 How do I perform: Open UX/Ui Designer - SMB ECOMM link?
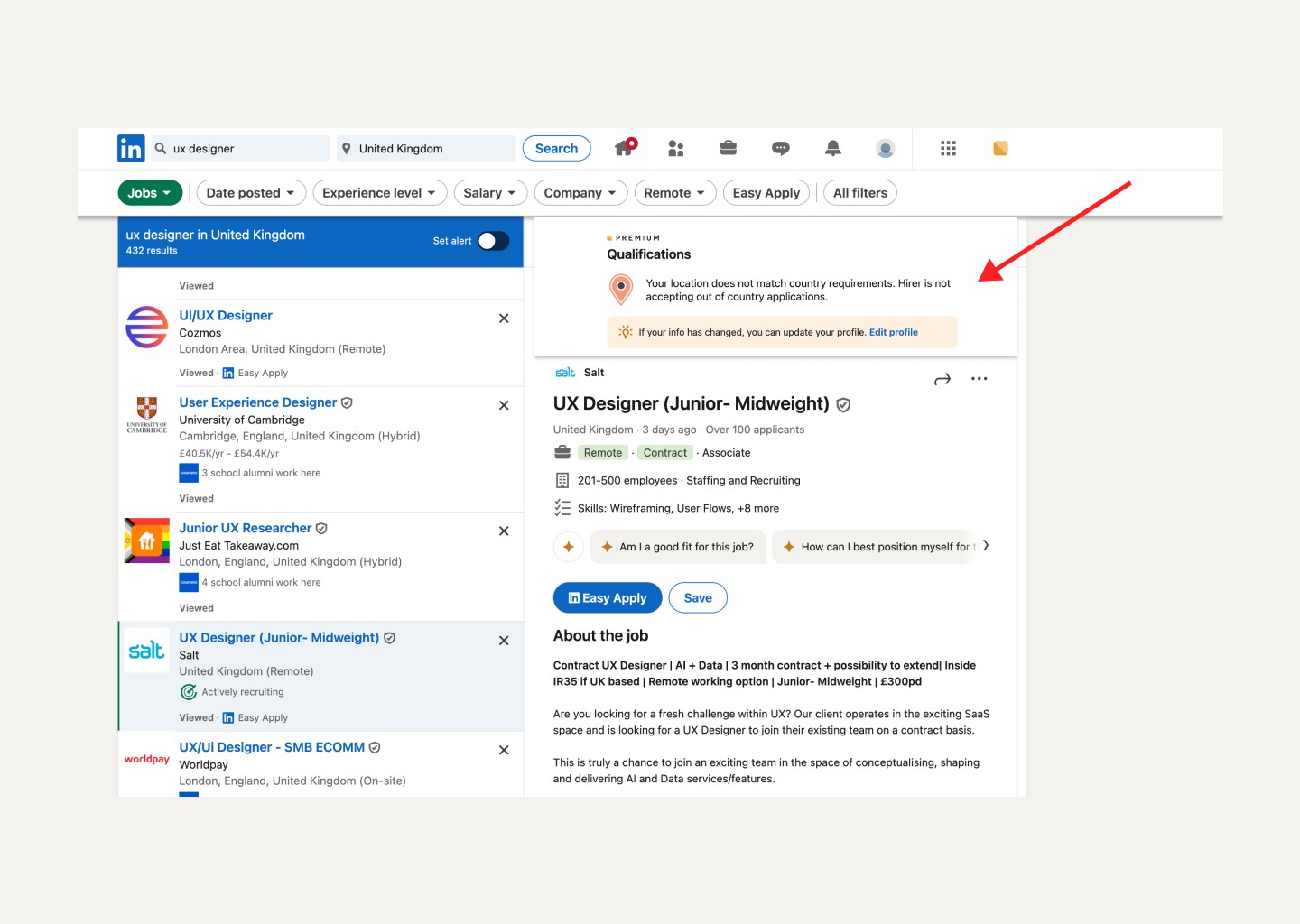click(x=272, y=747)
